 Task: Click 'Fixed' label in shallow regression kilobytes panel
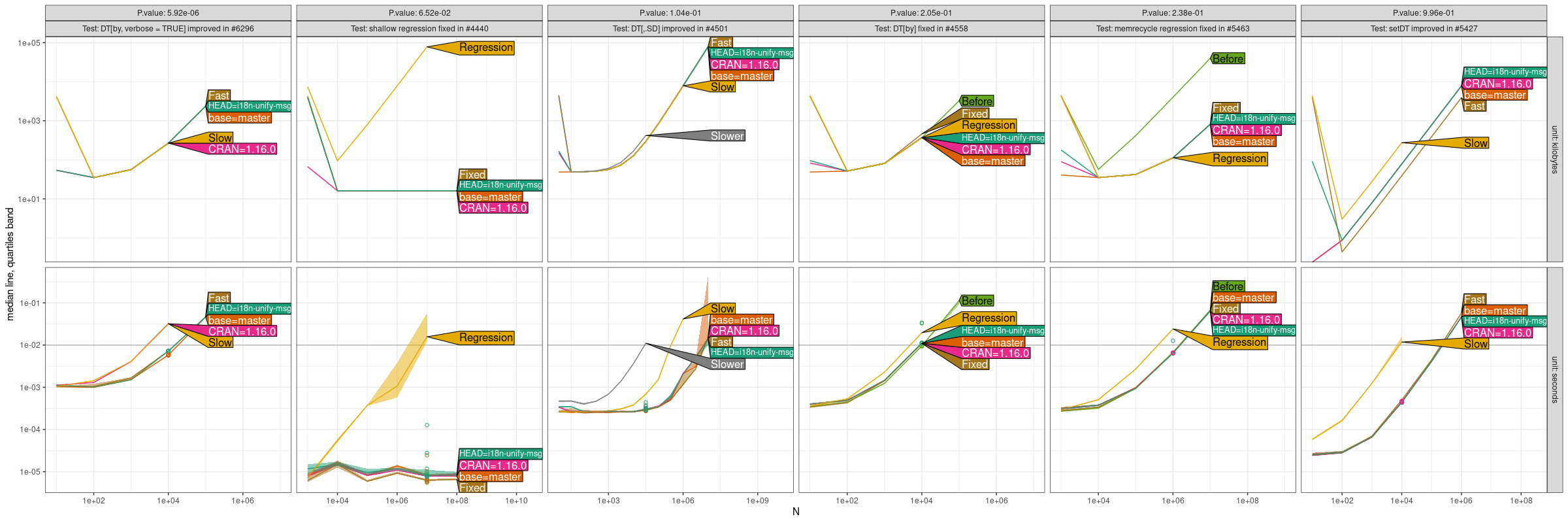click(472, 175)
